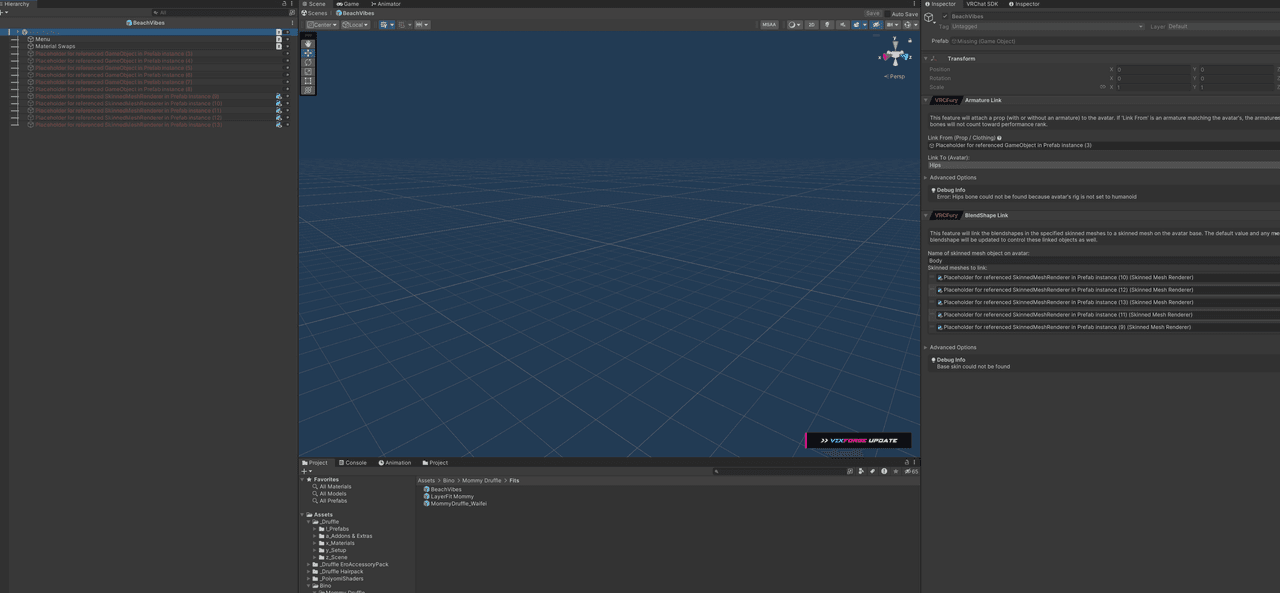
Task: Switch to the Scene tab
Action: (x=314, y=4)
